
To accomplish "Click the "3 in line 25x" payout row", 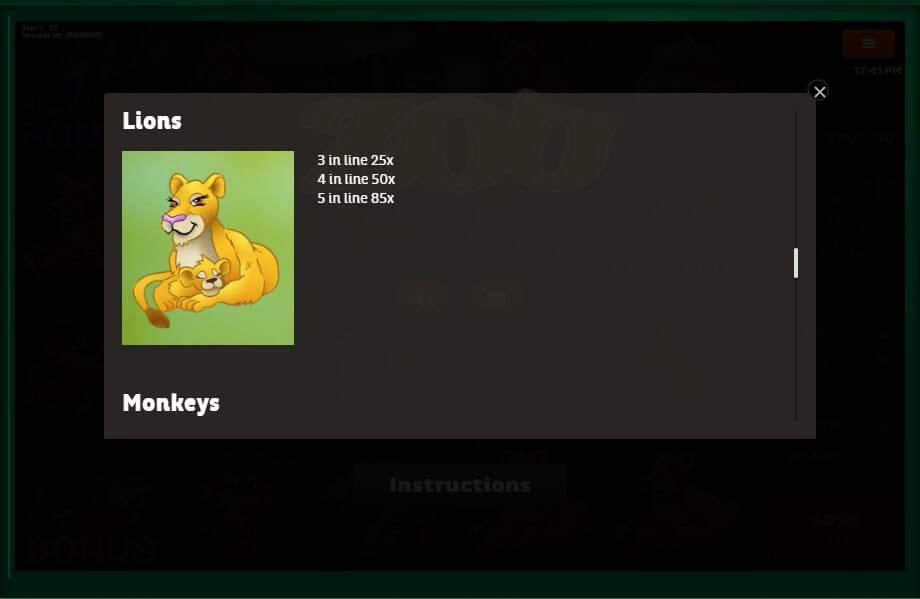I will point(356,160).
